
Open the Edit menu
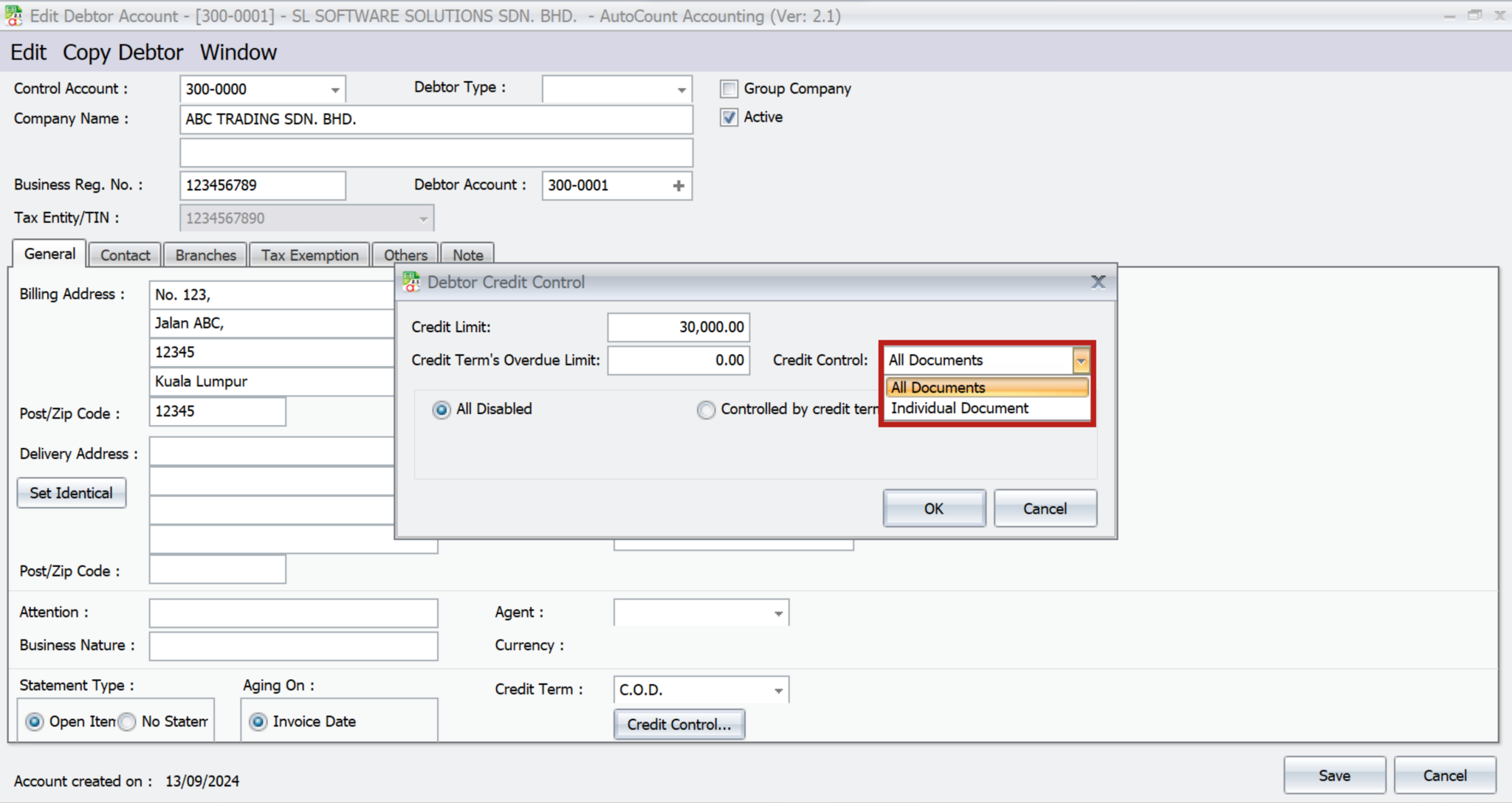click(x=28, y=52)
